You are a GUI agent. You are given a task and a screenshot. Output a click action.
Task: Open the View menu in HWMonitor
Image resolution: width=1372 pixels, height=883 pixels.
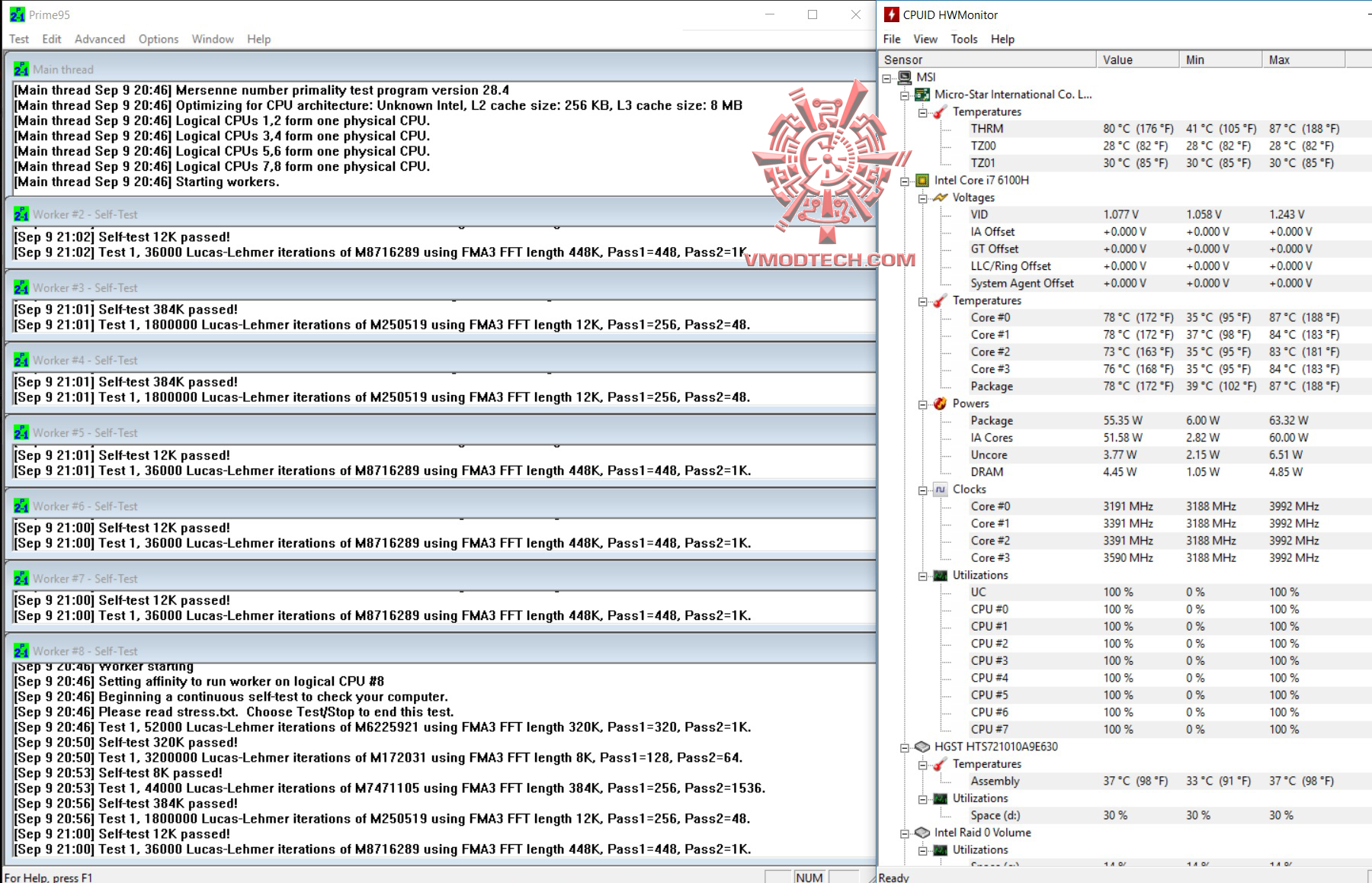click(925, 39)
